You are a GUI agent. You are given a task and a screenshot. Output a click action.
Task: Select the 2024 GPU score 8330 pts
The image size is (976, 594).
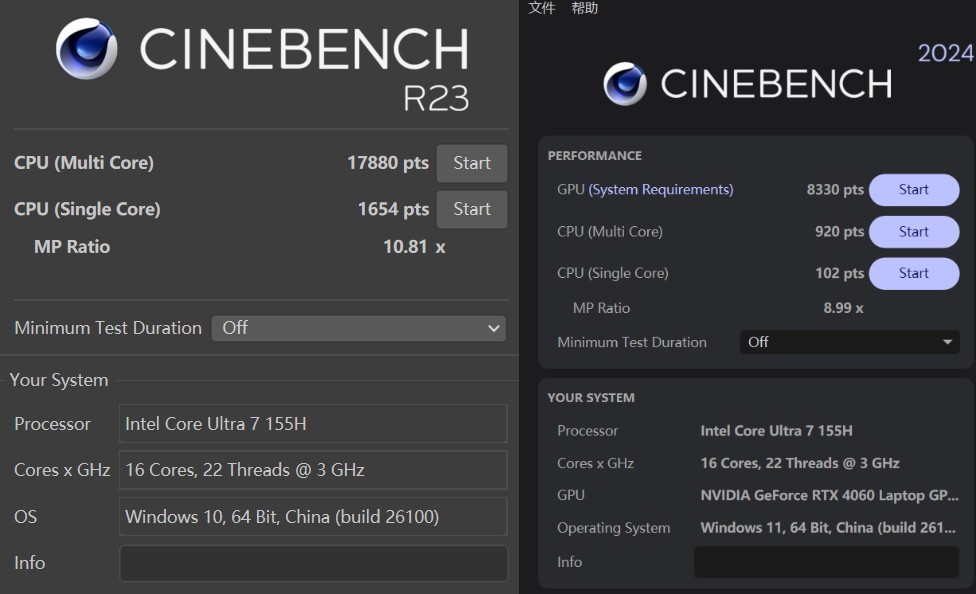point(835,189)
